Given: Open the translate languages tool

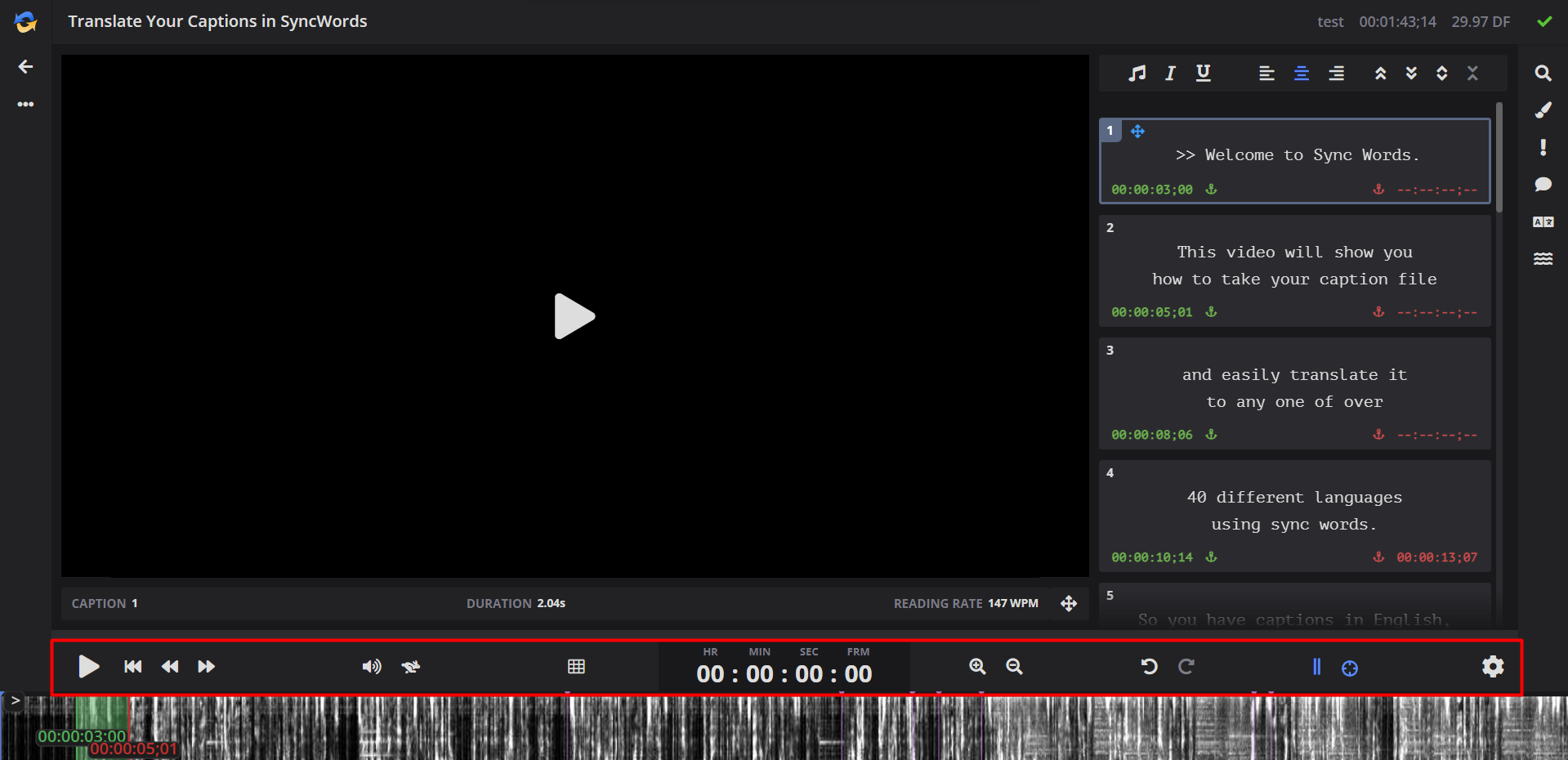Looking at the screenshot, I should point(1543,221).
